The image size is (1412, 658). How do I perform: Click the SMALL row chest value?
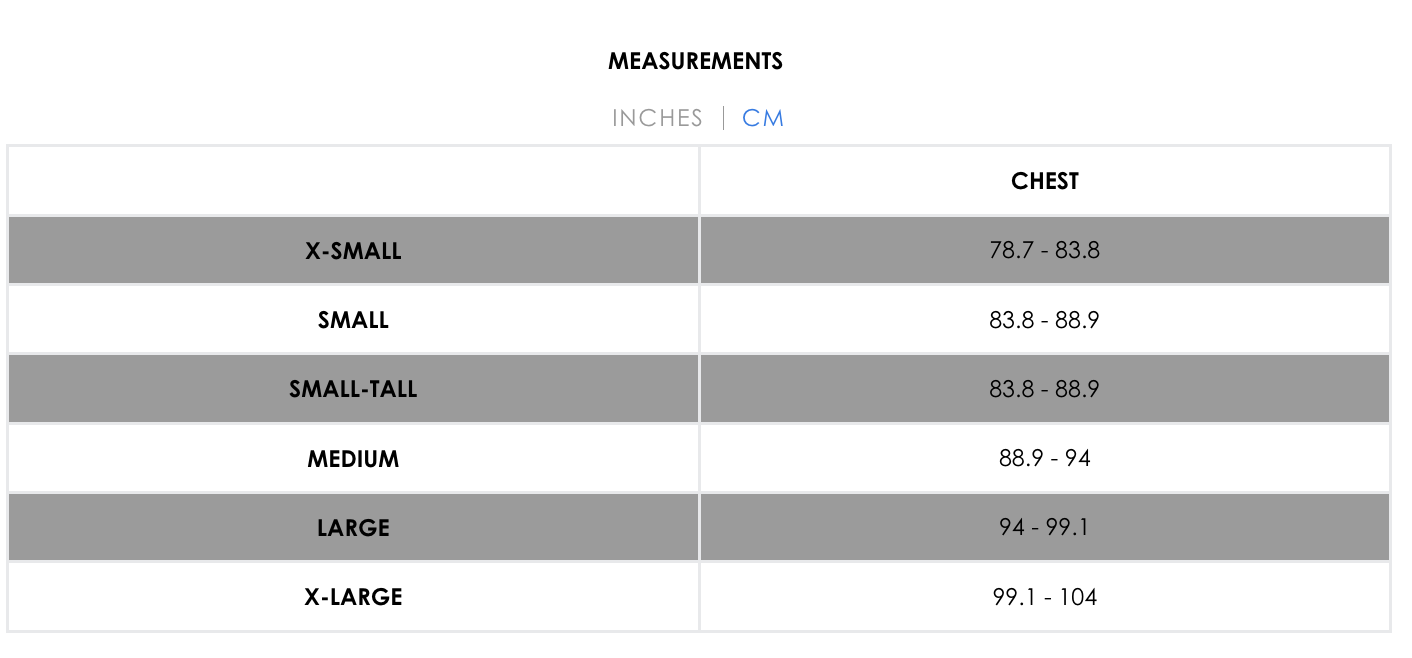pos(1045,320)
